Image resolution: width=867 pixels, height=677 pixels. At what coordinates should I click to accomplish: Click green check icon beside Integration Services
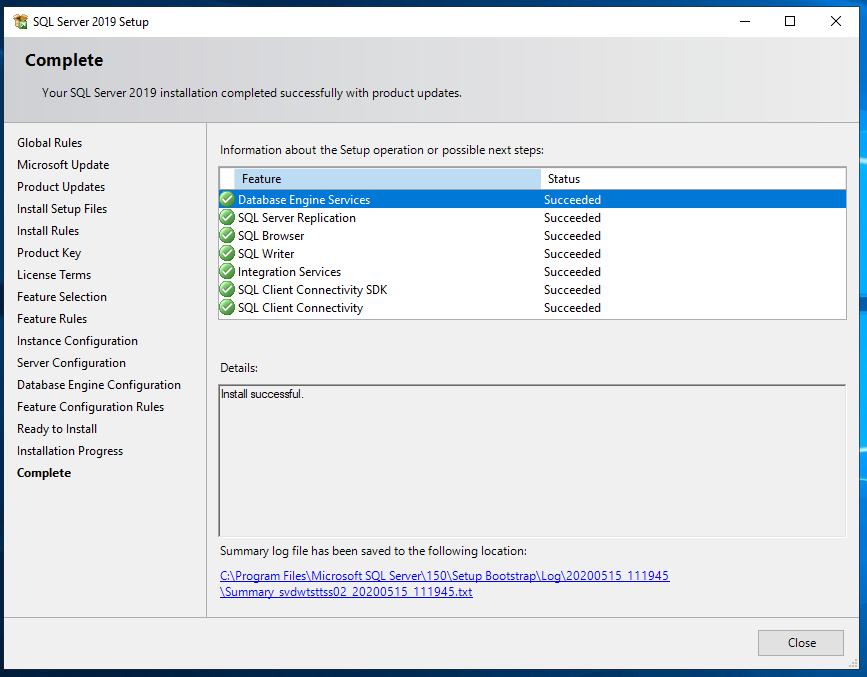227,272
